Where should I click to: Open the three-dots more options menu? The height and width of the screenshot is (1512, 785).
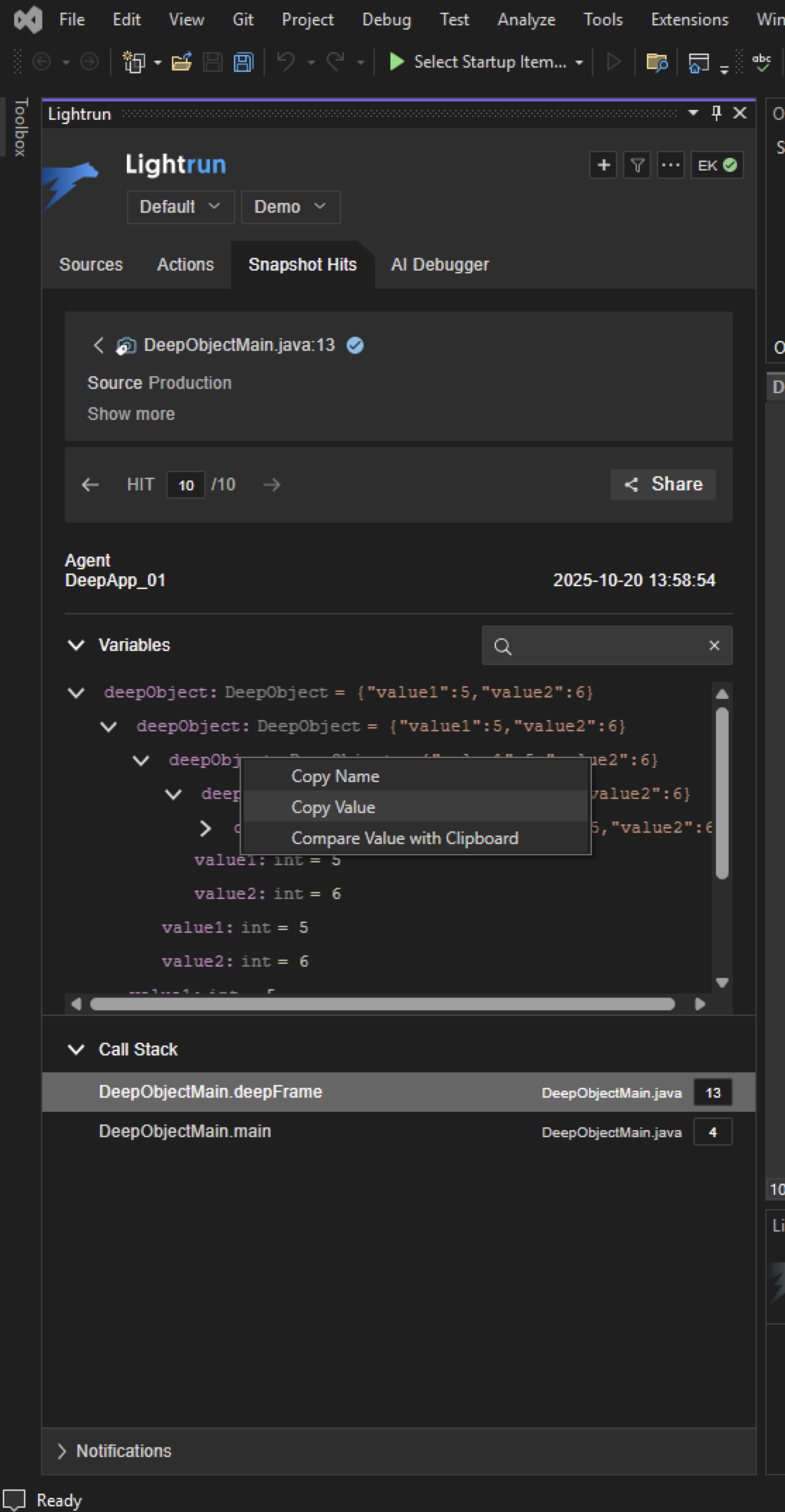670,166
